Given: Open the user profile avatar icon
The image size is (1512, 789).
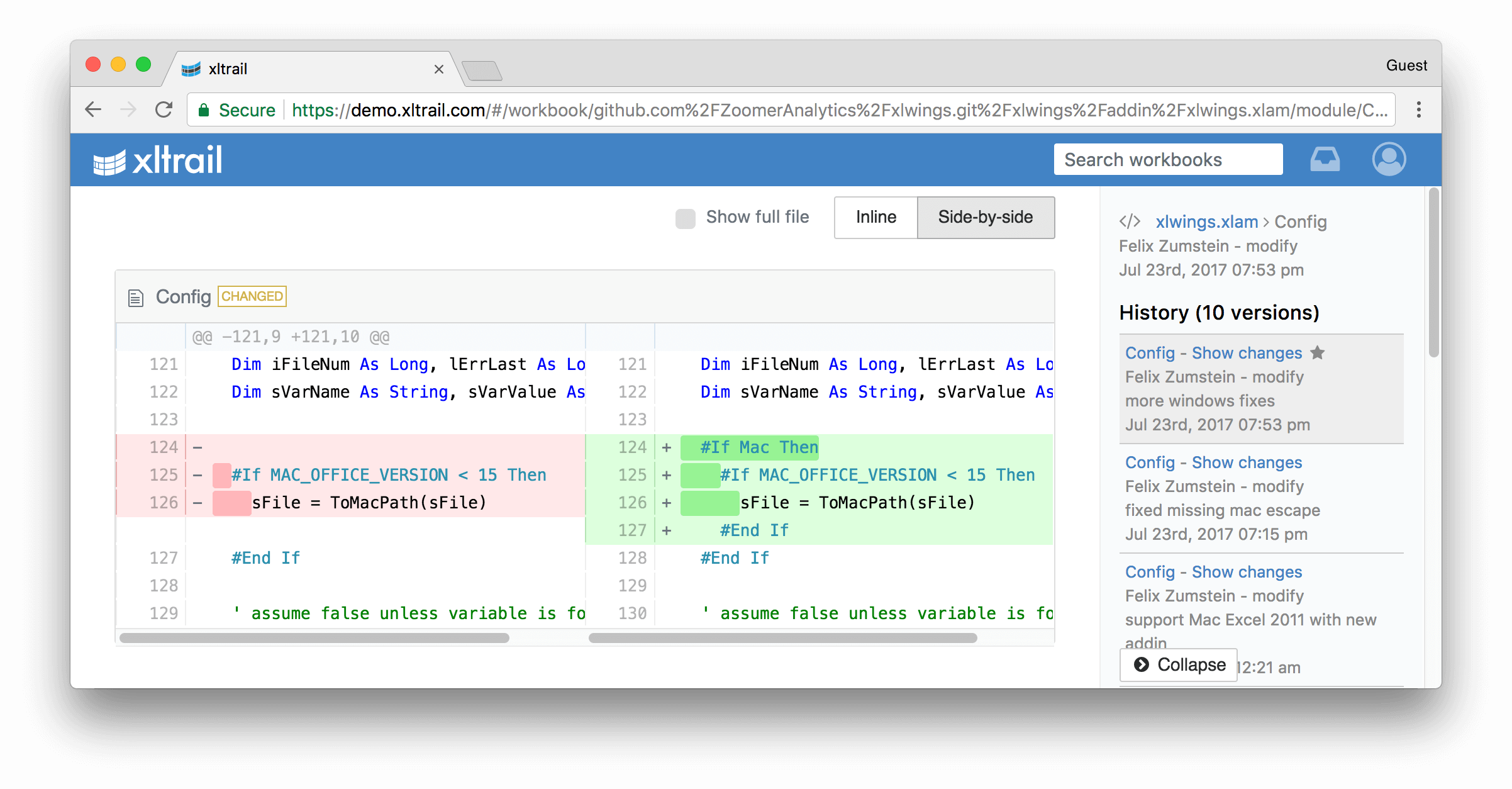Looking at the screenshot, I should pyautogui.click(x=1389, y=159).
